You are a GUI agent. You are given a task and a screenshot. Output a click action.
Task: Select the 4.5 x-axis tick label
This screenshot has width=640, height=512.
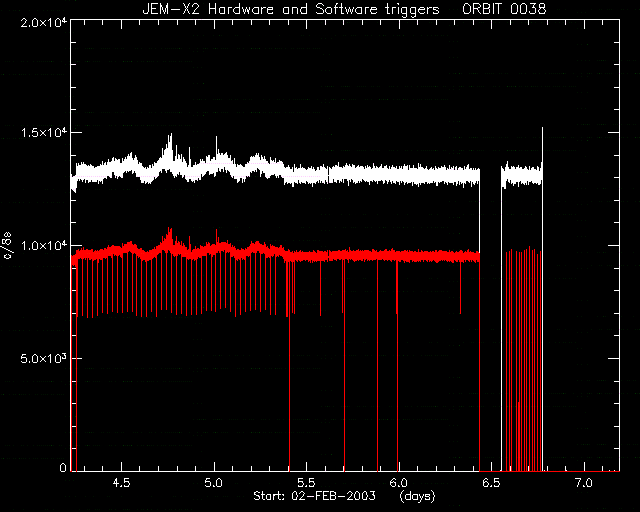121,483
